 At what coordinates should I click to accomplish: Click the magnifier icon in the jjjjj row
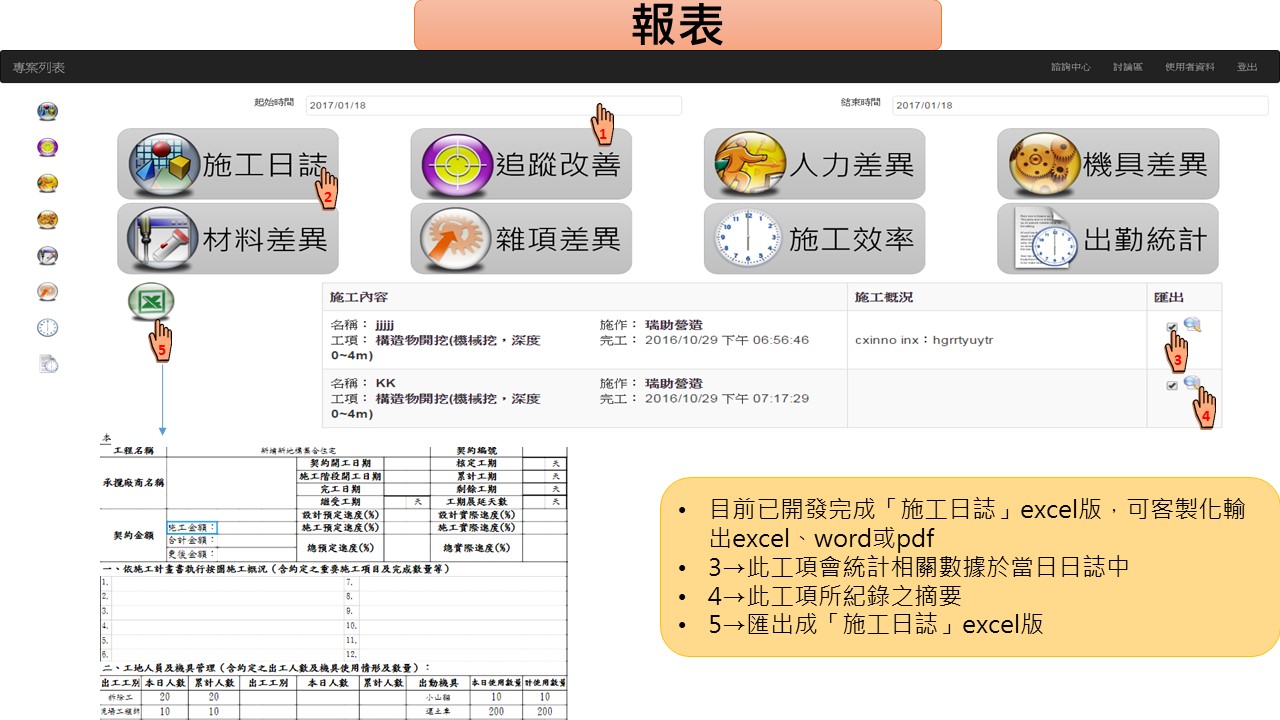pyautogui.click(x=1191, y=324)
